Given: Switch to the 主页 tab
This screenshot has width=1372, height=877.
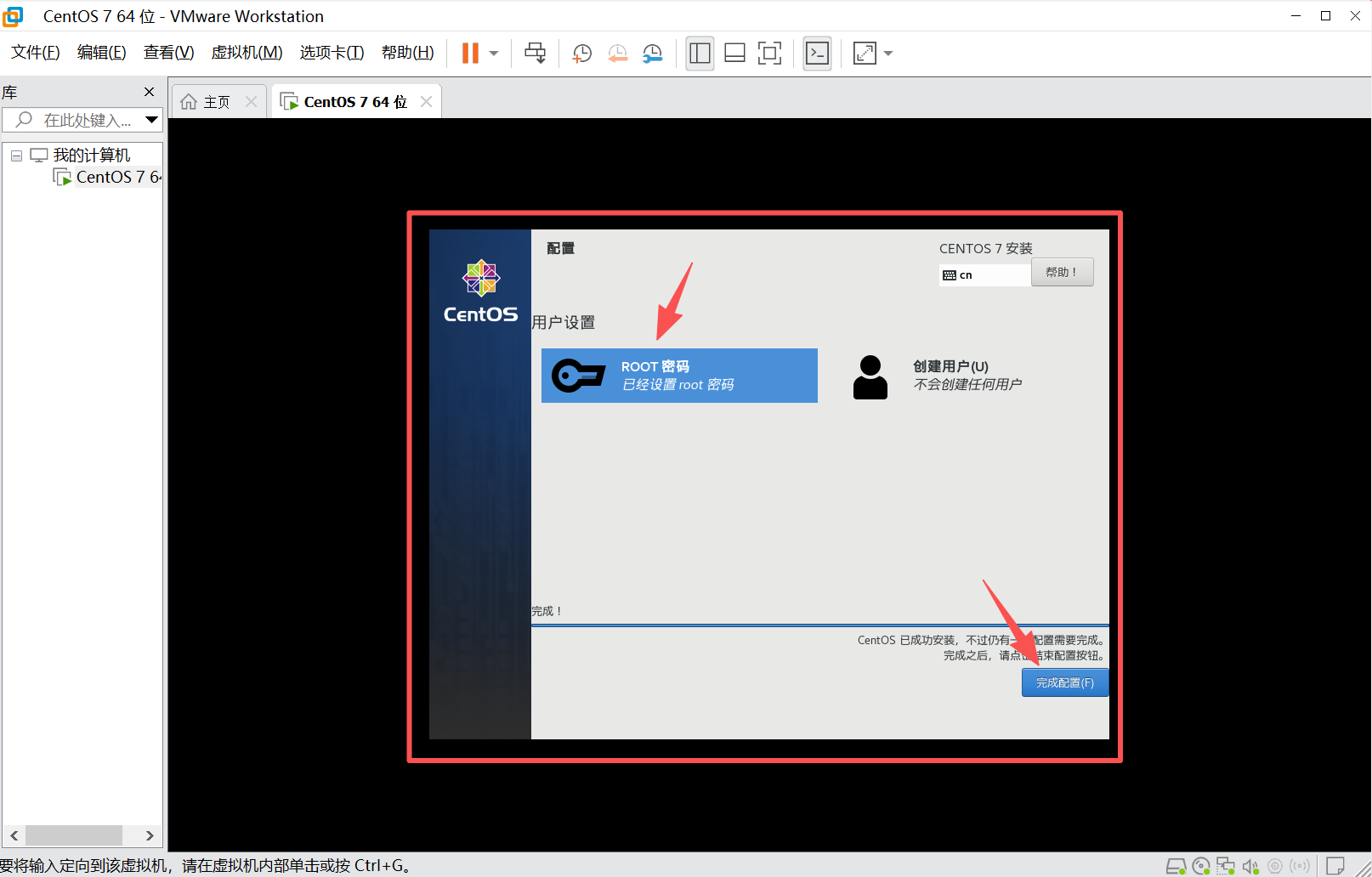Looking at the screenshot, I should pos(207,102).
